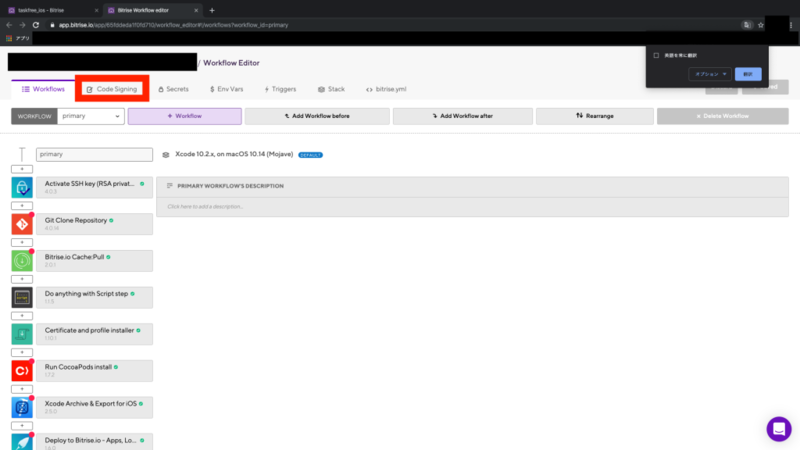Open the Workflows tab
Viewport: 800px width, 450px height.
(43, 89)
